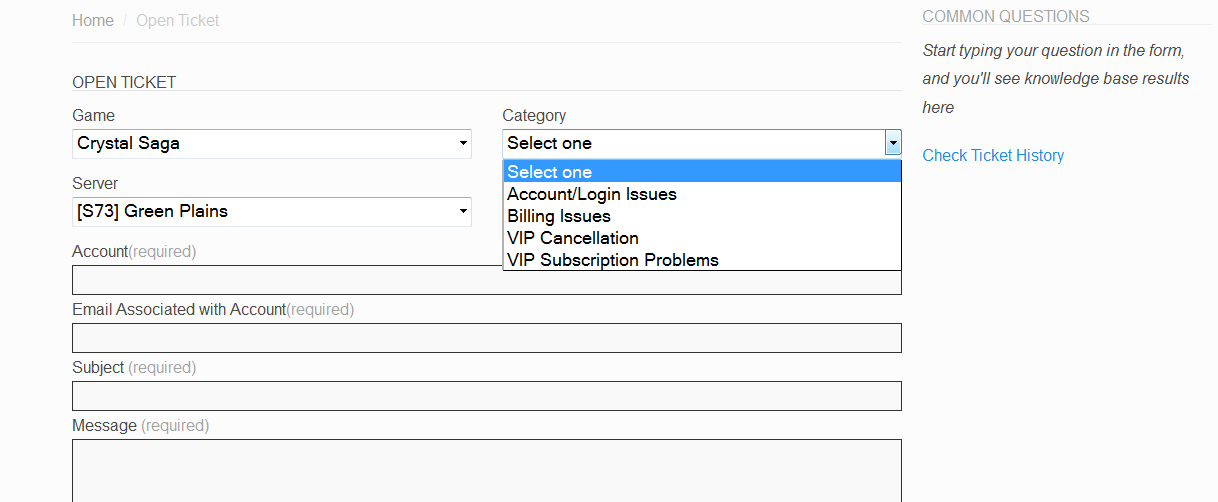Open the Server dropdown showing Green Plains
This screenshot has height=502, width=1218.
271,212
